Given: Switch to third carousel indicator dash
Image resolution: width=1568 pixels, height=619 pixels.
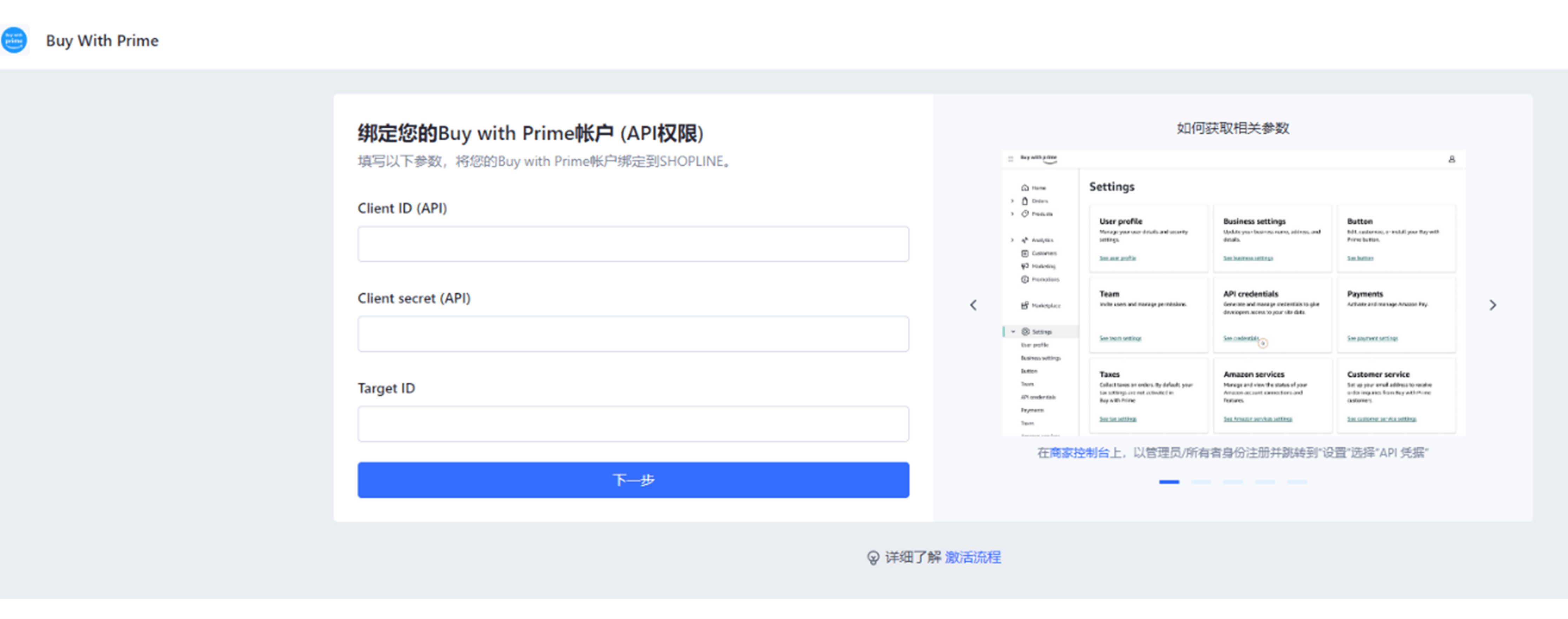Looking at the screenshot, I should coord(1233,482).
